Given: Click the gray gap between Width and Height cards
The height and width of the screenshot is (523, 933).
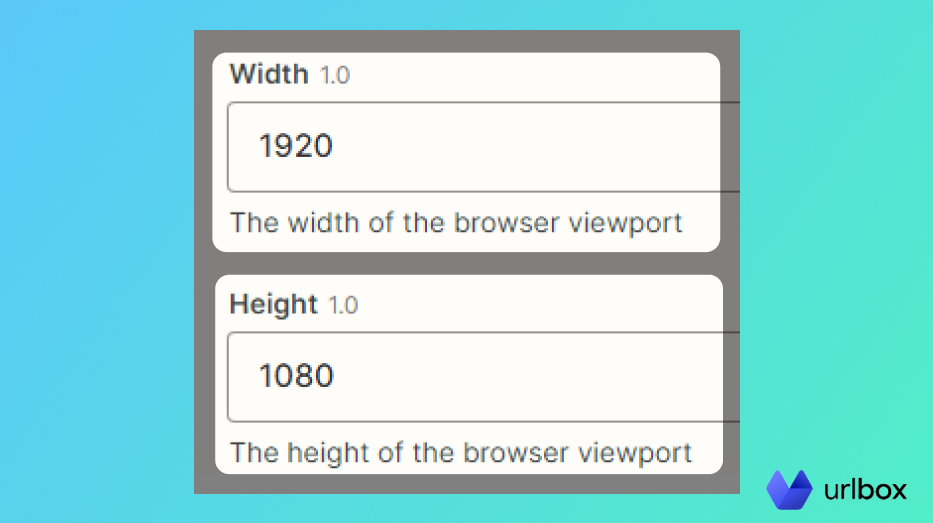Looking at the screenshot, I should (466, 263).
